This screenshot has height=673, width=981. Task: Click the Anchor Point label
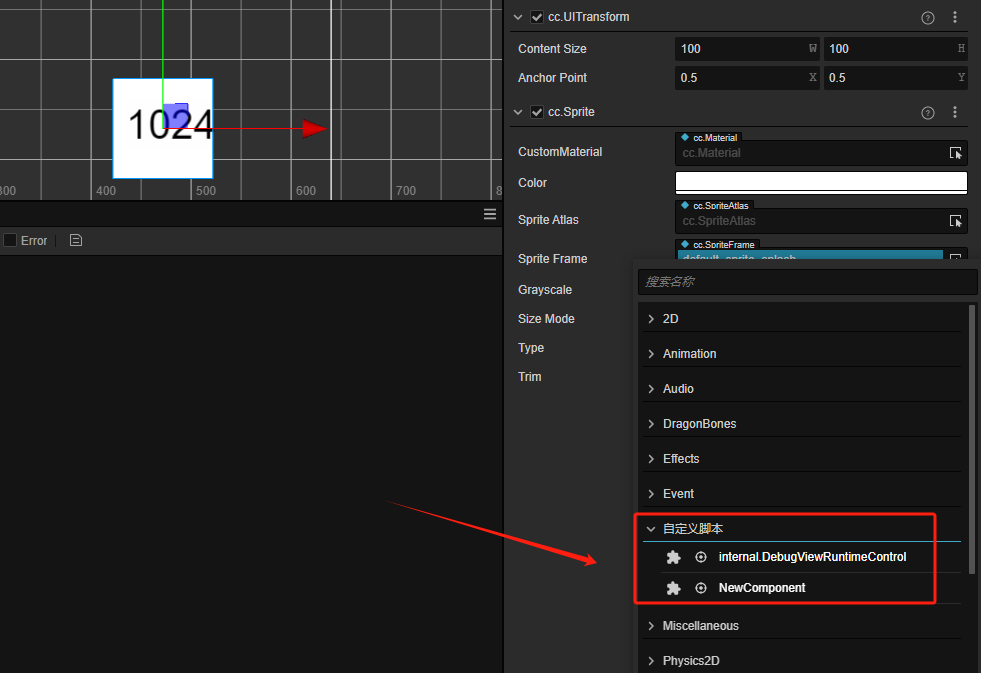pyautogui.click(x=552, y=78)
